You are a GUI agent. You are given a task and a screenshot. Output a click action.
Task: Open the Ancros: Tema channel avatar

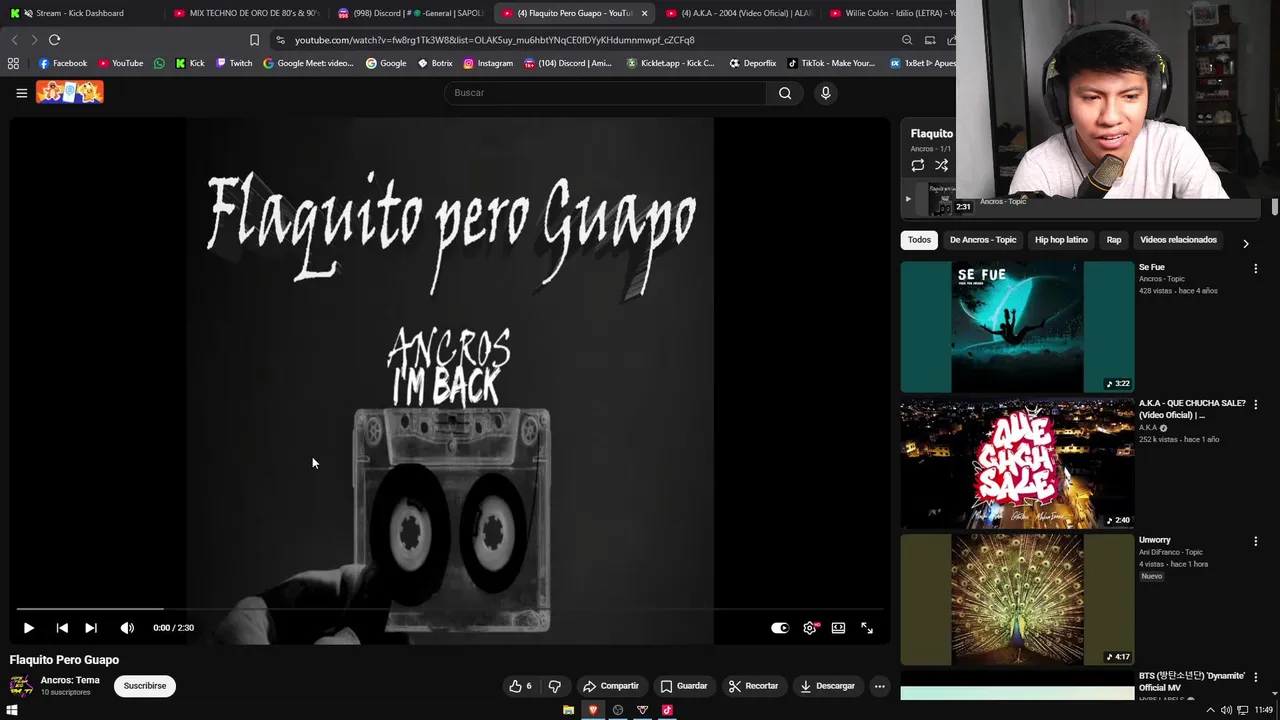(21, 686)
